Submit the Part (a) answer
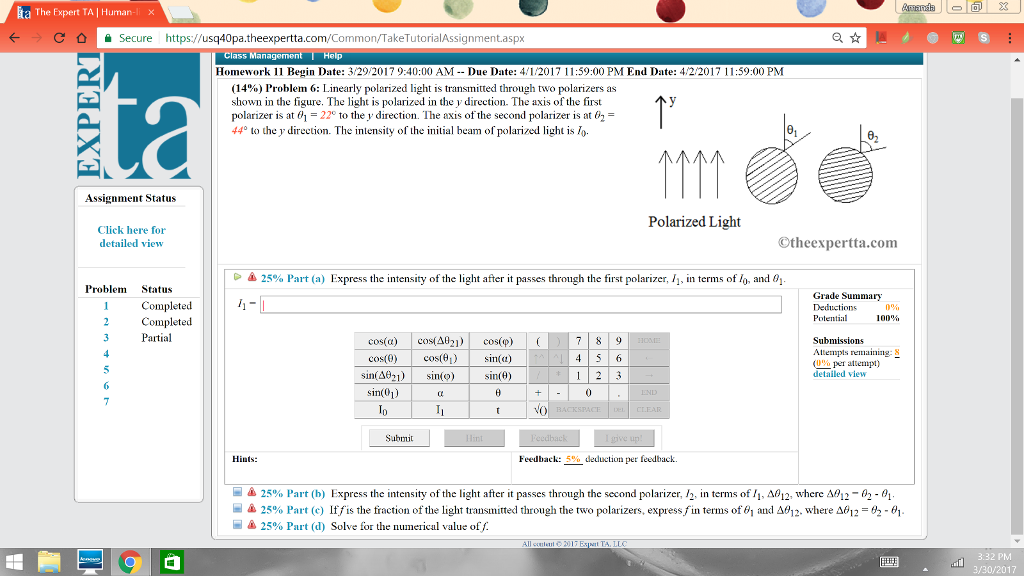 [x=398, y=437]
